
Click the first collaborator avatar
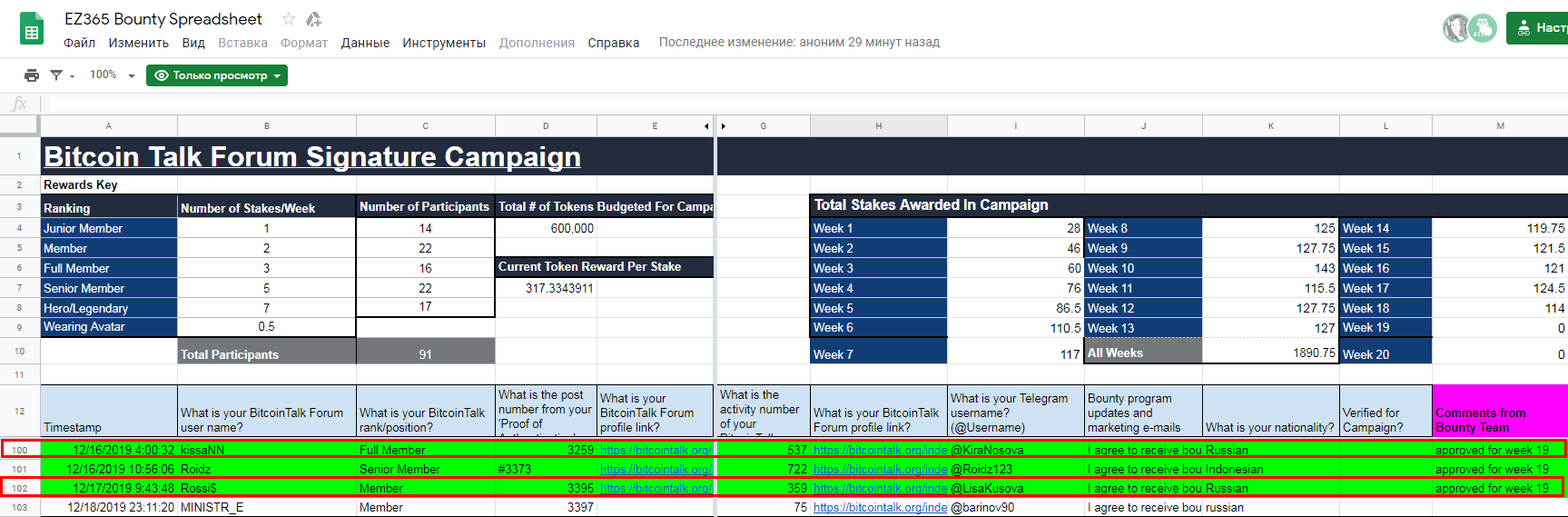pyautogui.click(x=1456, y=28)
